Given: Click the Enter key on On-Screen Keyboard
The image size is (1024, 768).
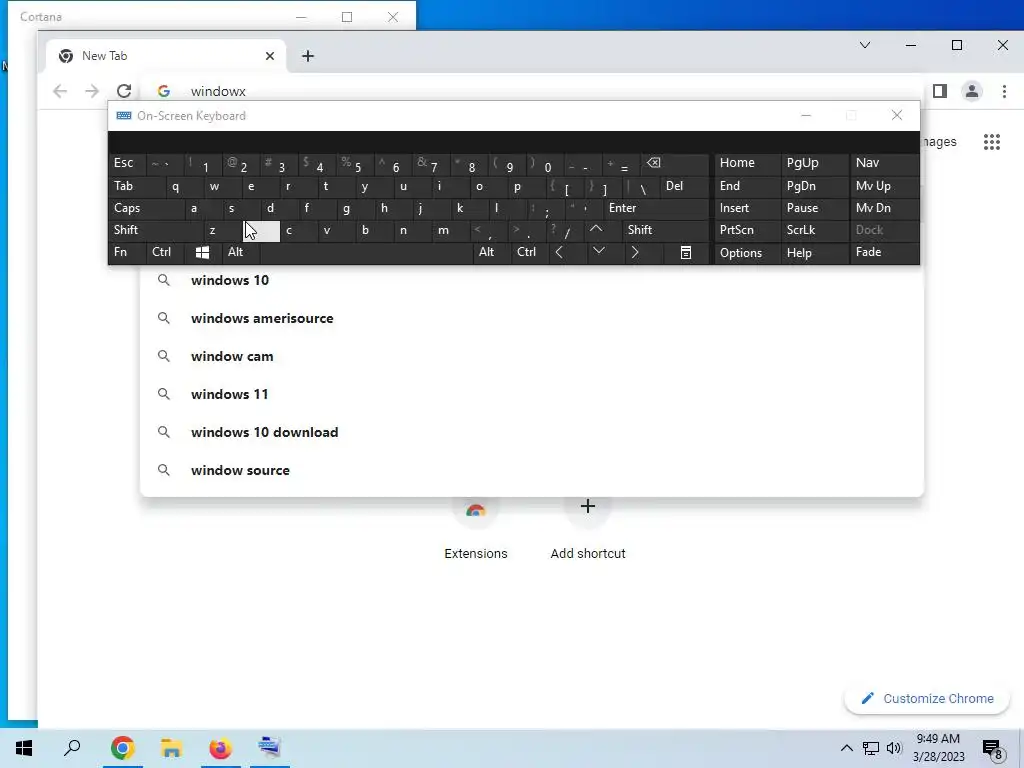Looking at the screenshot, I should click(x=656, y=208).
